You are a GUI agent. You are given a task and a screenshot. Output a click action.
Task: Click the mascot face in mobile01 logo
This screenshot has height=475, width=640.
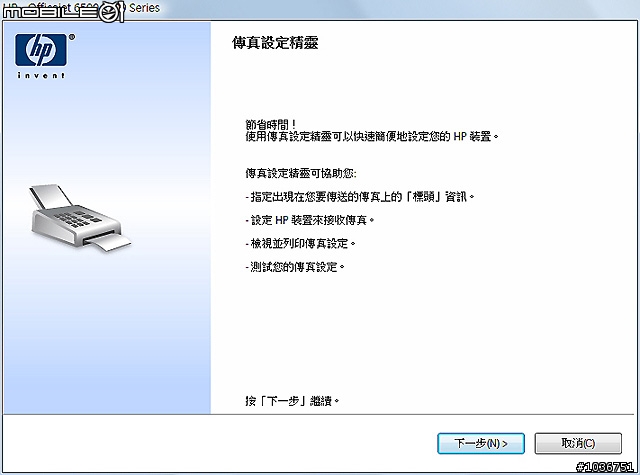click(110, 13)
